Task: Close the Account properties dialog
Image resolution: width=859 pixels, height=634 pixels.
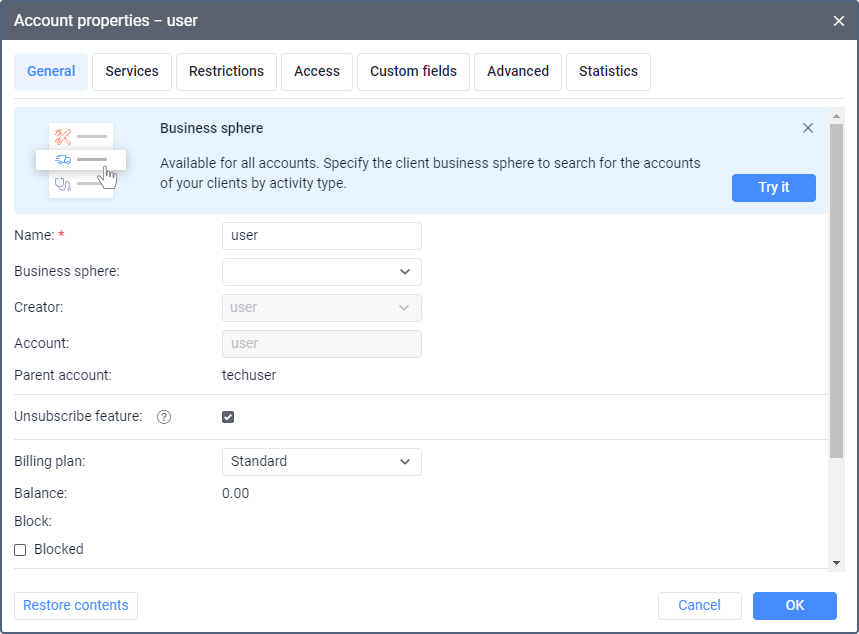Action: 839,20
